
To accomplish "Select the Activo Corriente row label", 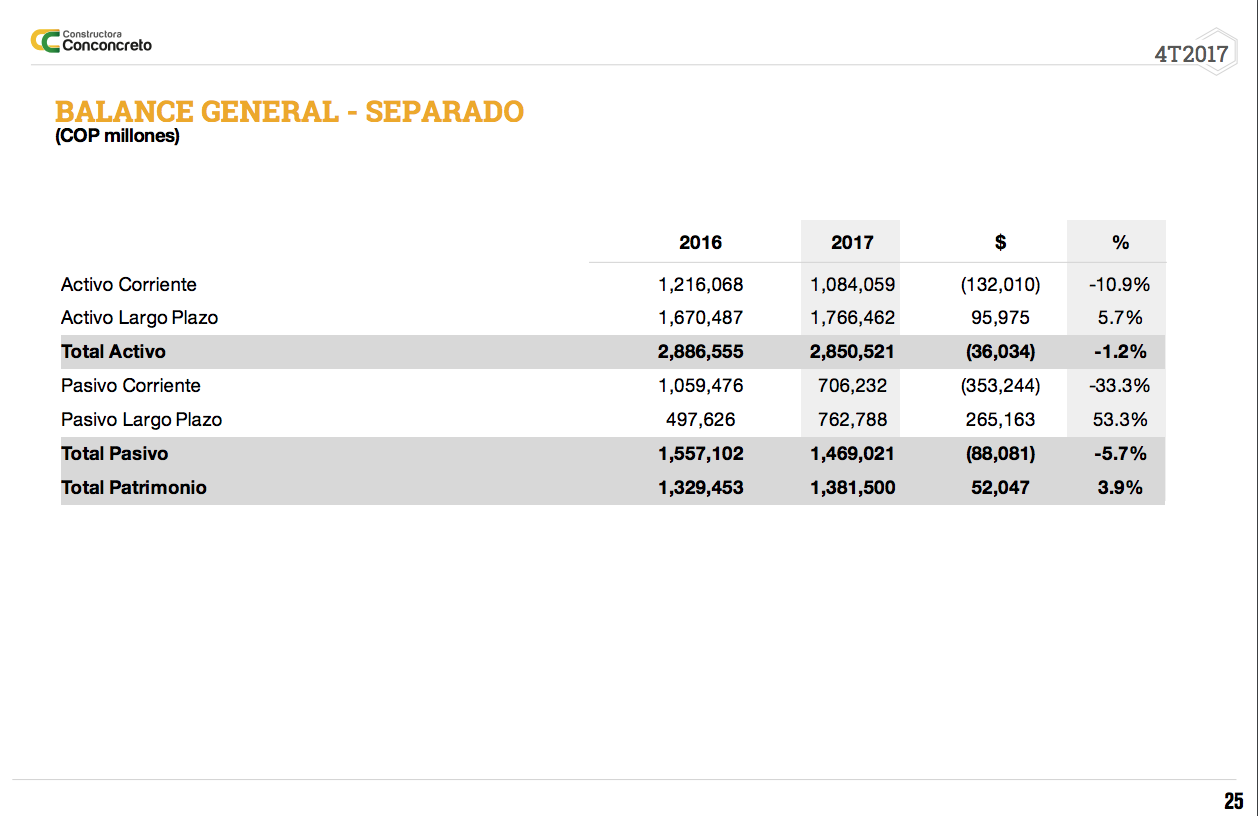I will click(x=129, y=284).
